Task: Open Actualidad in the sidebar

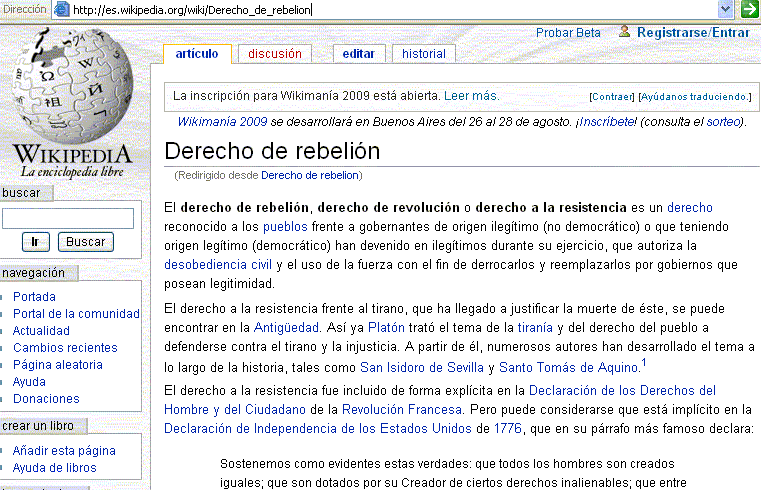Action: point(41,330)
